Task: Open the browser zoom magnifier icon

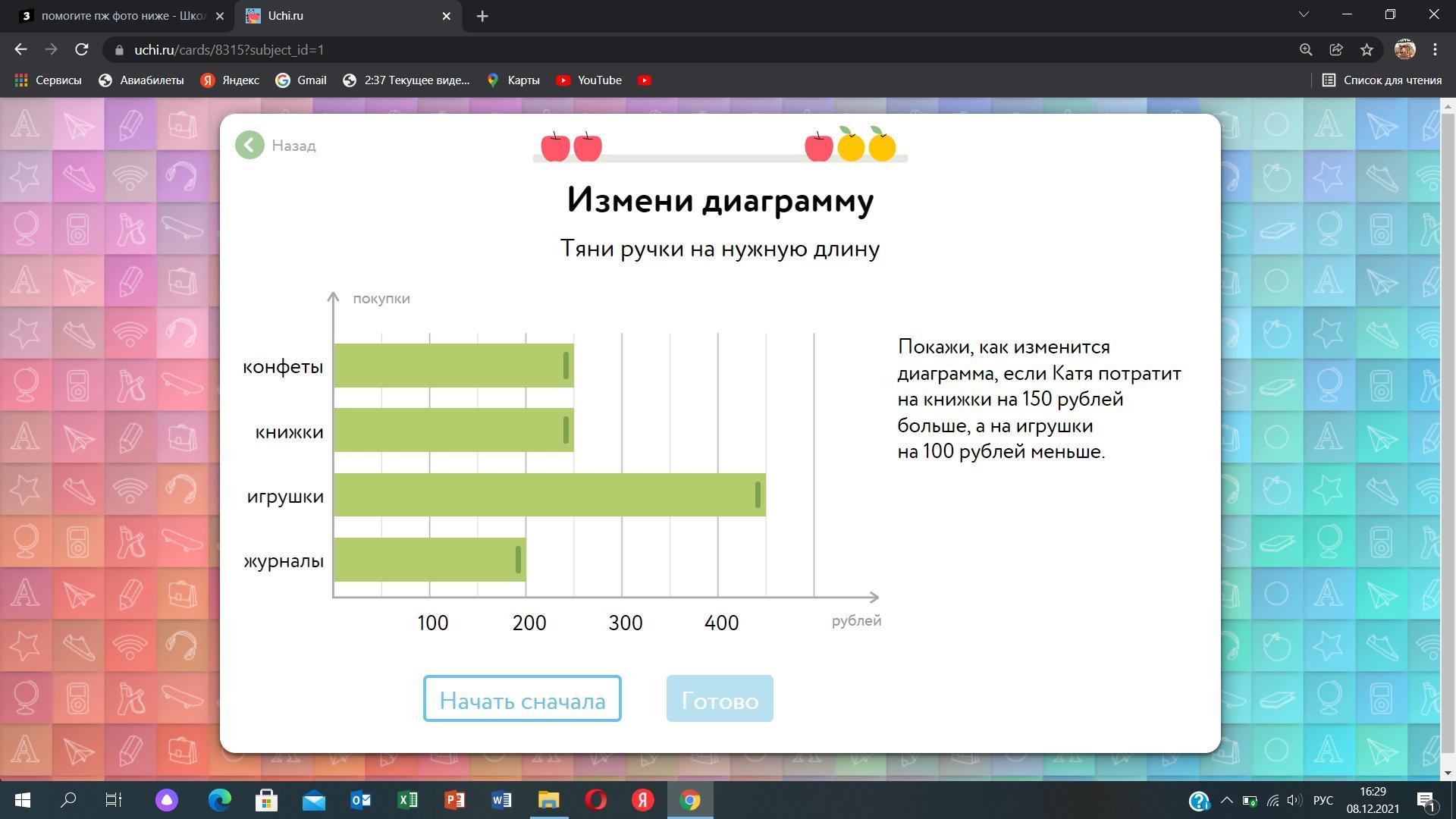Action: click(1306, 49)
